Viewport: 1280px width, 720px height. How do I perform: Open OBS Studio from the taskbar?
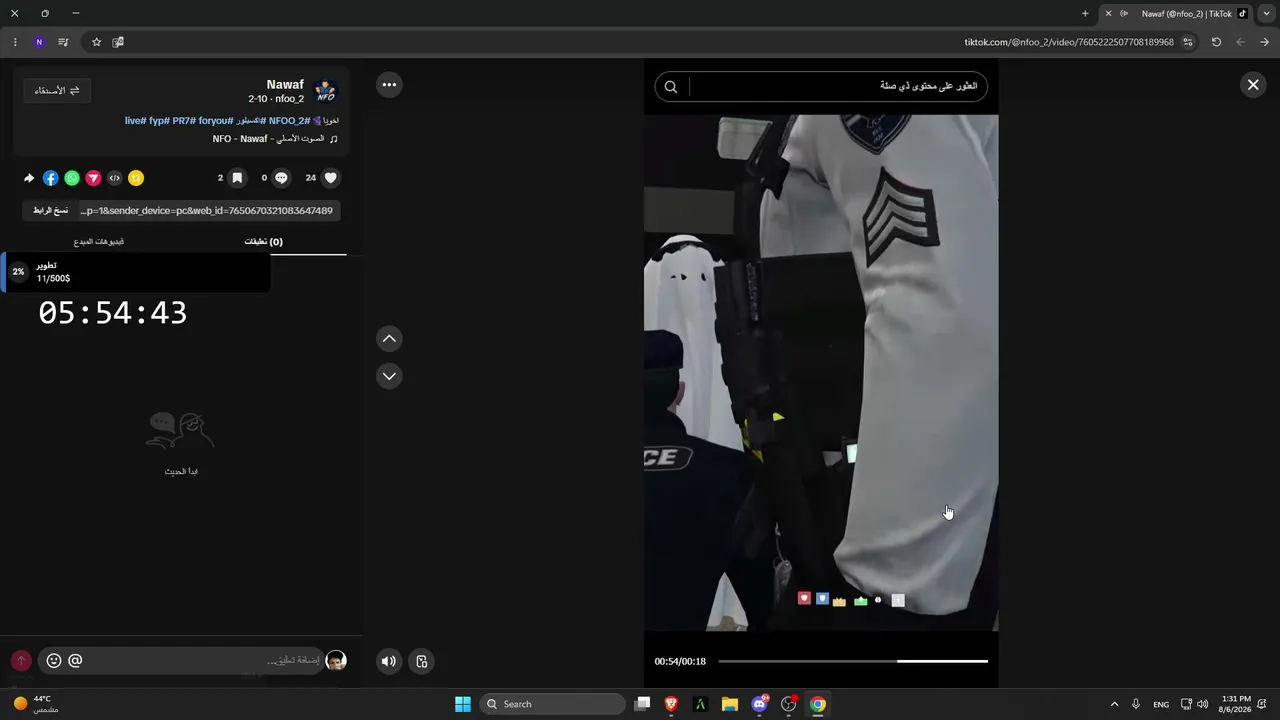click(x=788, y=704)
